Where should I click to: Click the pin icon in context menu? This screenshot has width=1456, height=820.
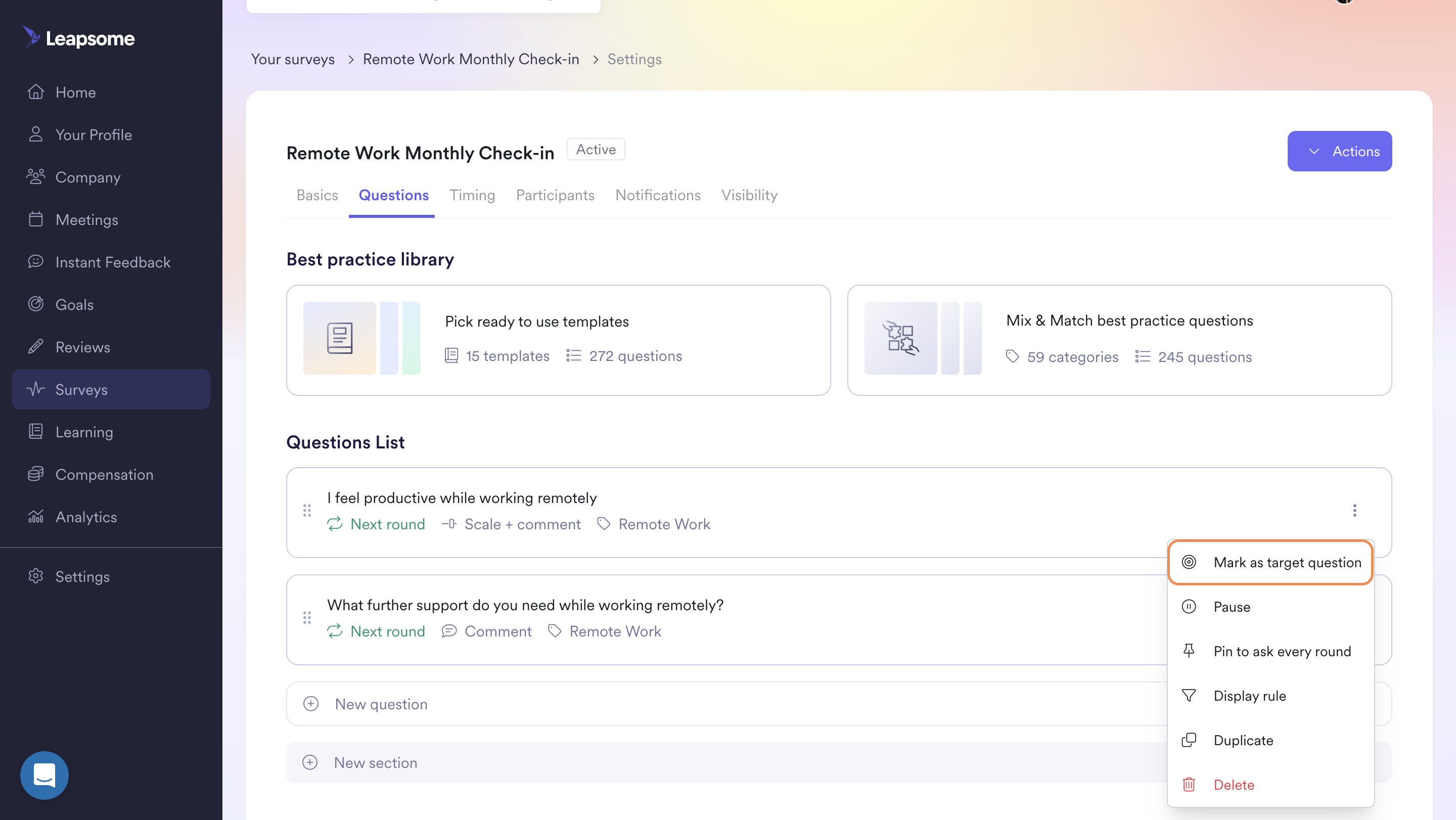click(1189, 651)
